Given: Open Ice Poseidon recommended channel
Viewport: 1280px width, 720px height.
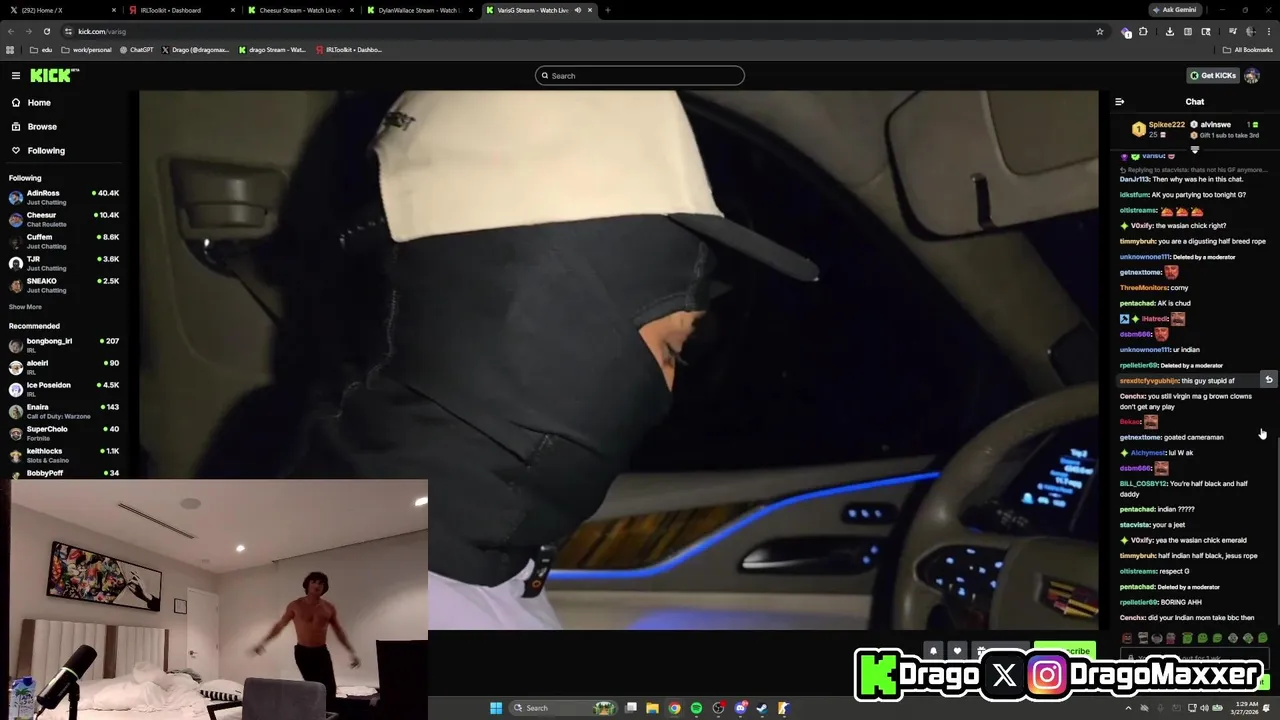Looking at the screenshot, I should 64,389.
